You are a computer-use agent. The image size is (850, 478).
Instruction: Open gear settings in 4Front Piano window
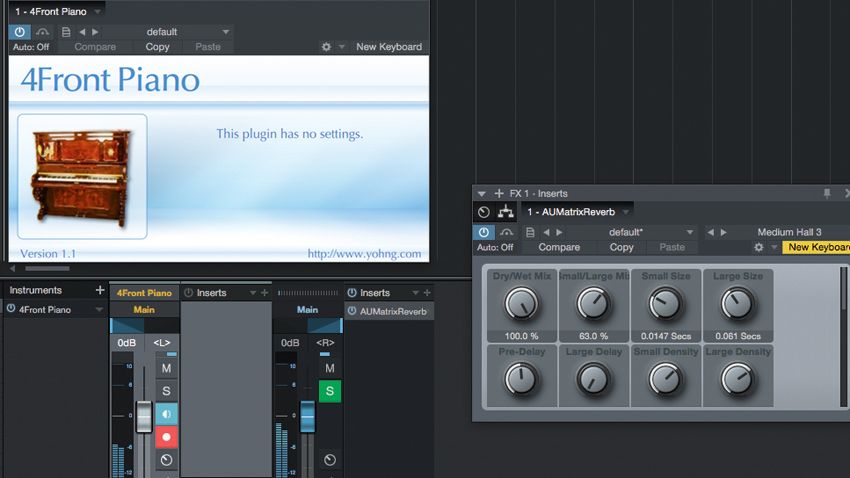point(326,47)
